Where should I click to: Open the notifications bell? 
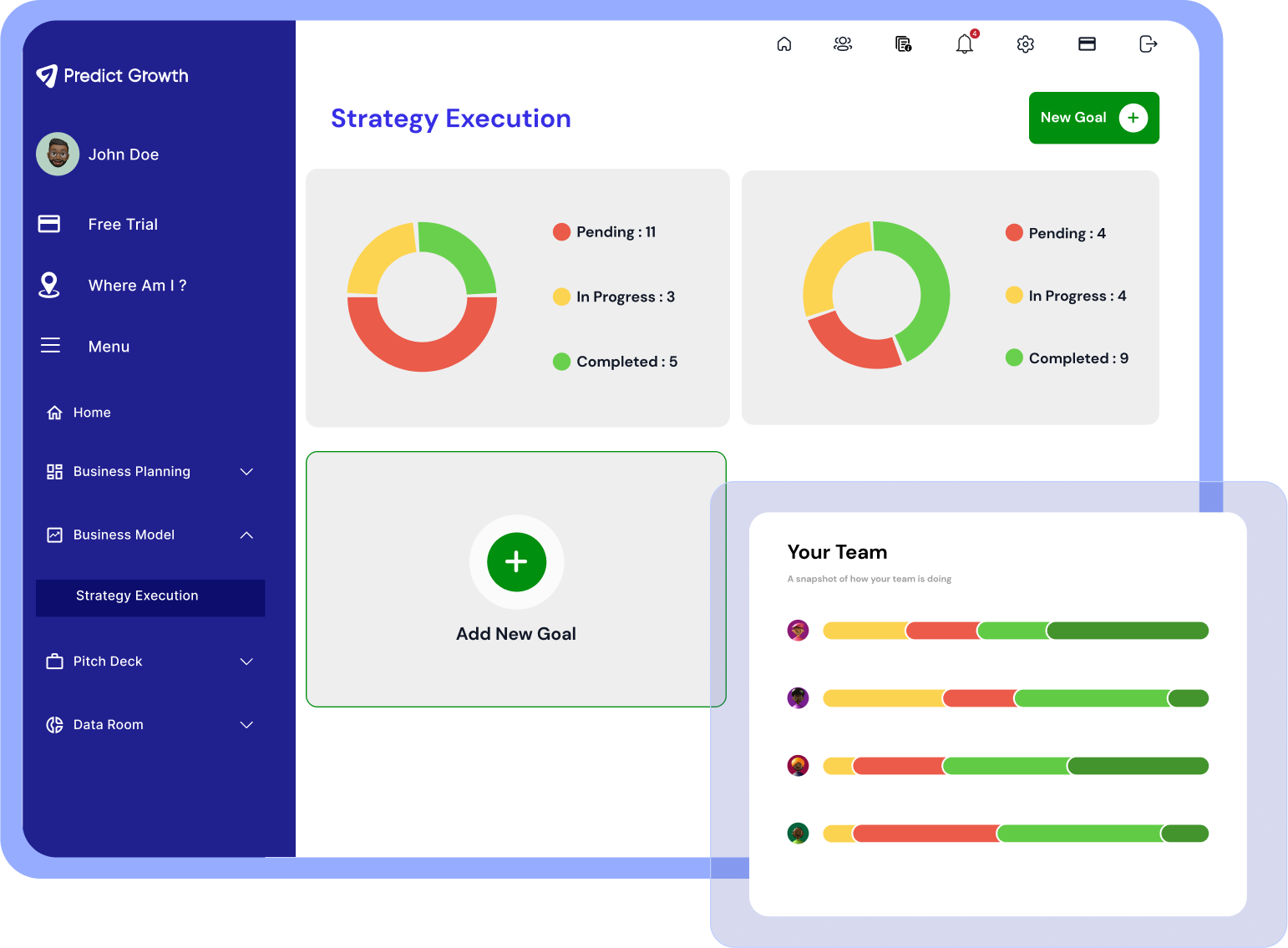click(965, 44)
